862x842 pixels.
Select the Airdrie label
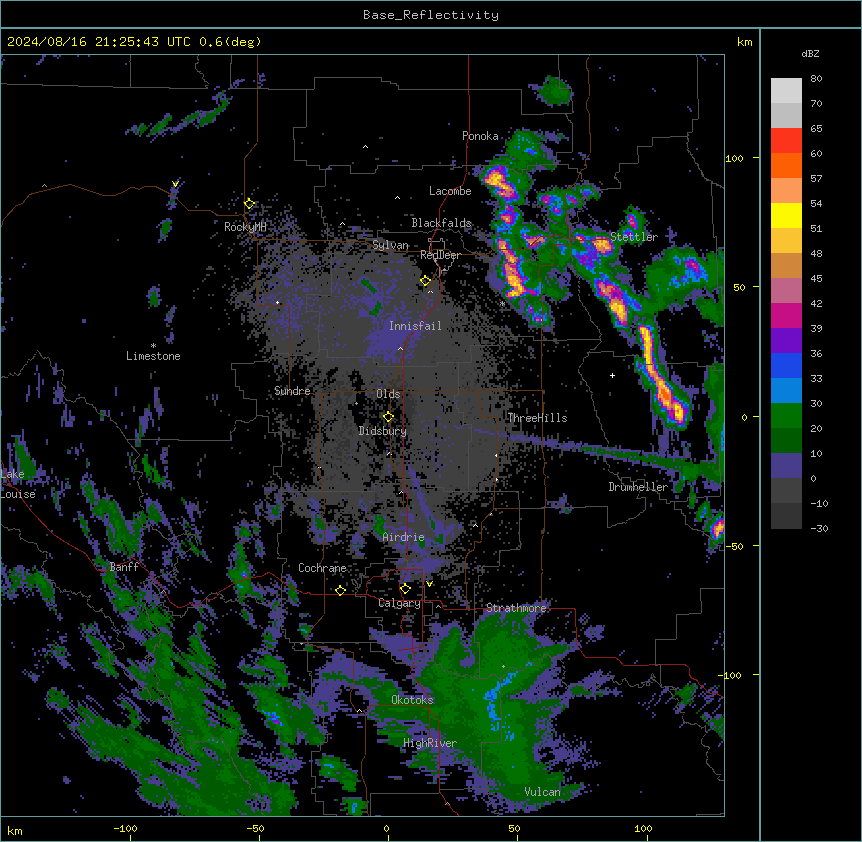pyautogui.click(x=404, y=537)
